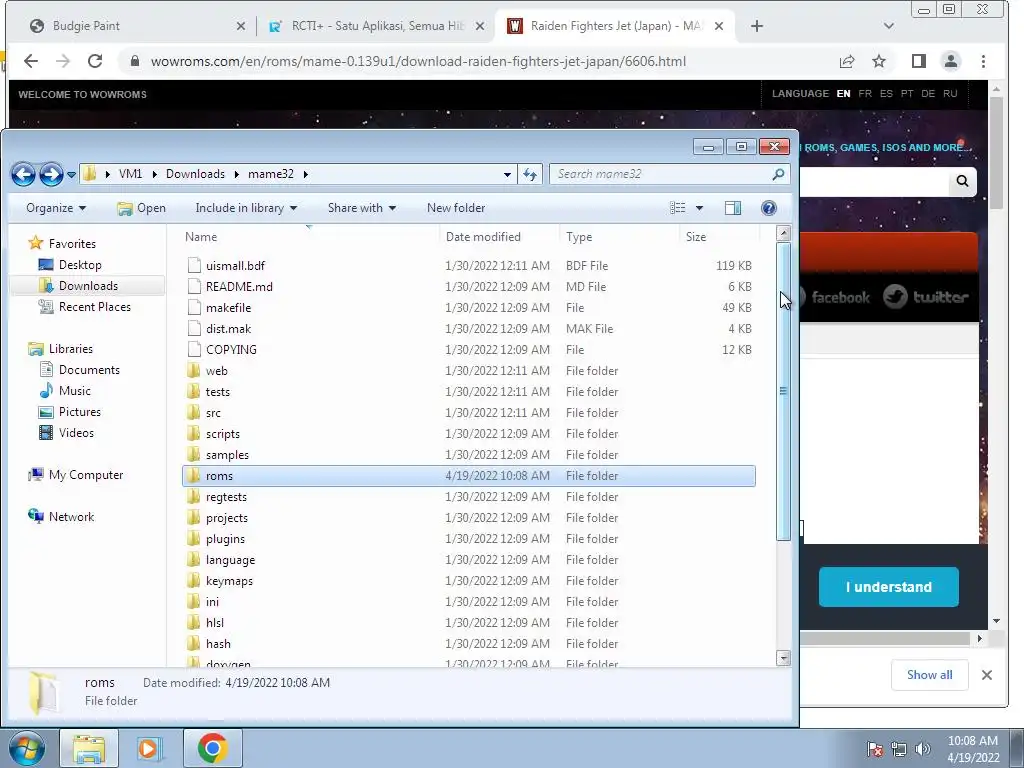Refresh the mame32 folder view
The image size is (1024, 768).
pyautogui.click(x=530, y=174)
